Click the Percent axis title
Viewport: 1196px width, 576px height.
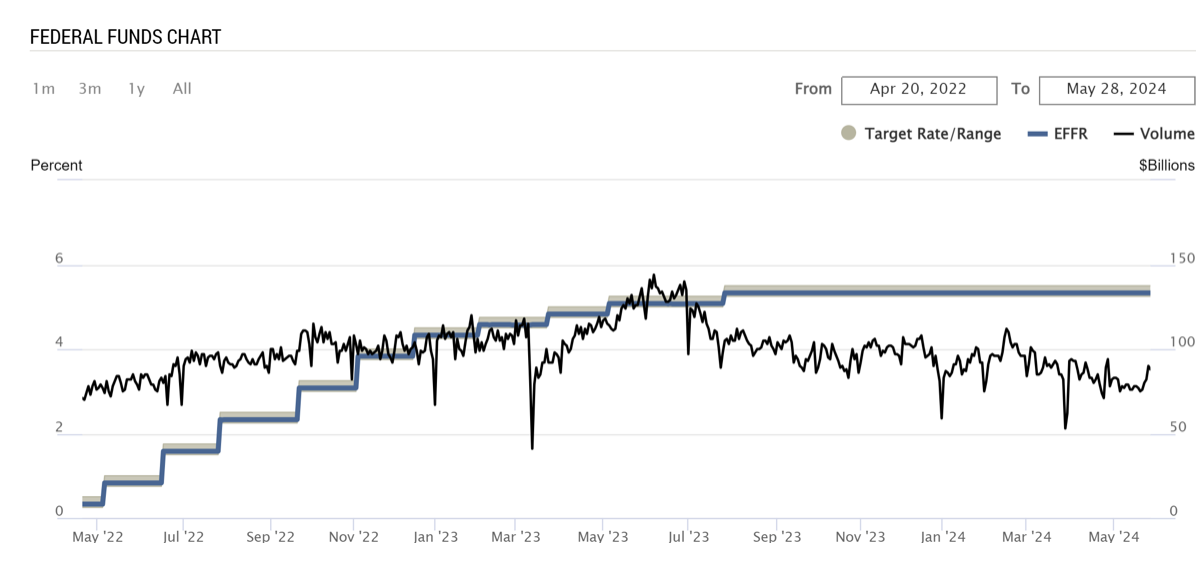pyautogui.click(x=57, y=165)
